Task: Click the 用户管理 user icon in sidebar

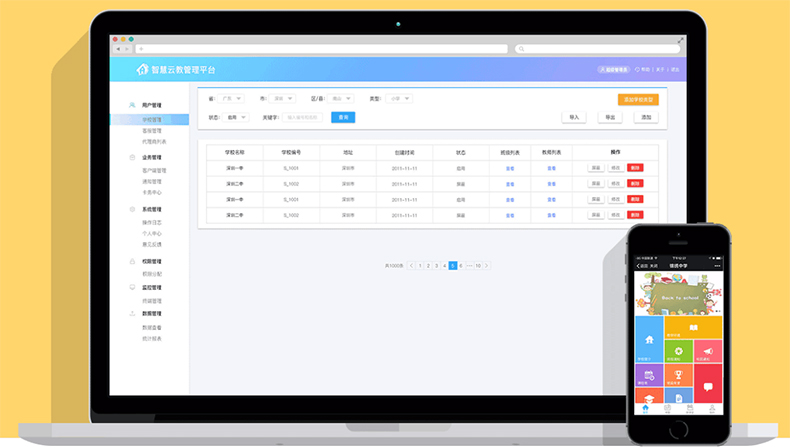Action: pos(133,105)
